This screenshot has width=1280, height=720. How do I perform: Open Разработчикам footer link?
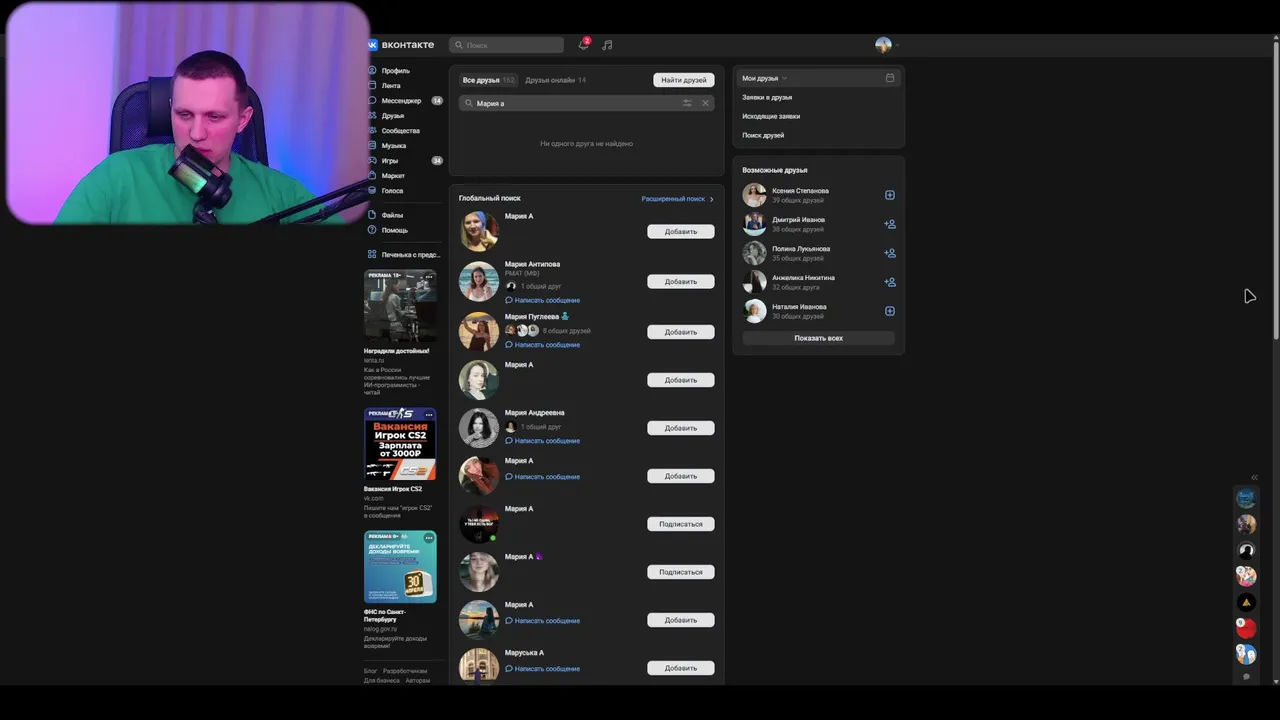tap(405, 671)
